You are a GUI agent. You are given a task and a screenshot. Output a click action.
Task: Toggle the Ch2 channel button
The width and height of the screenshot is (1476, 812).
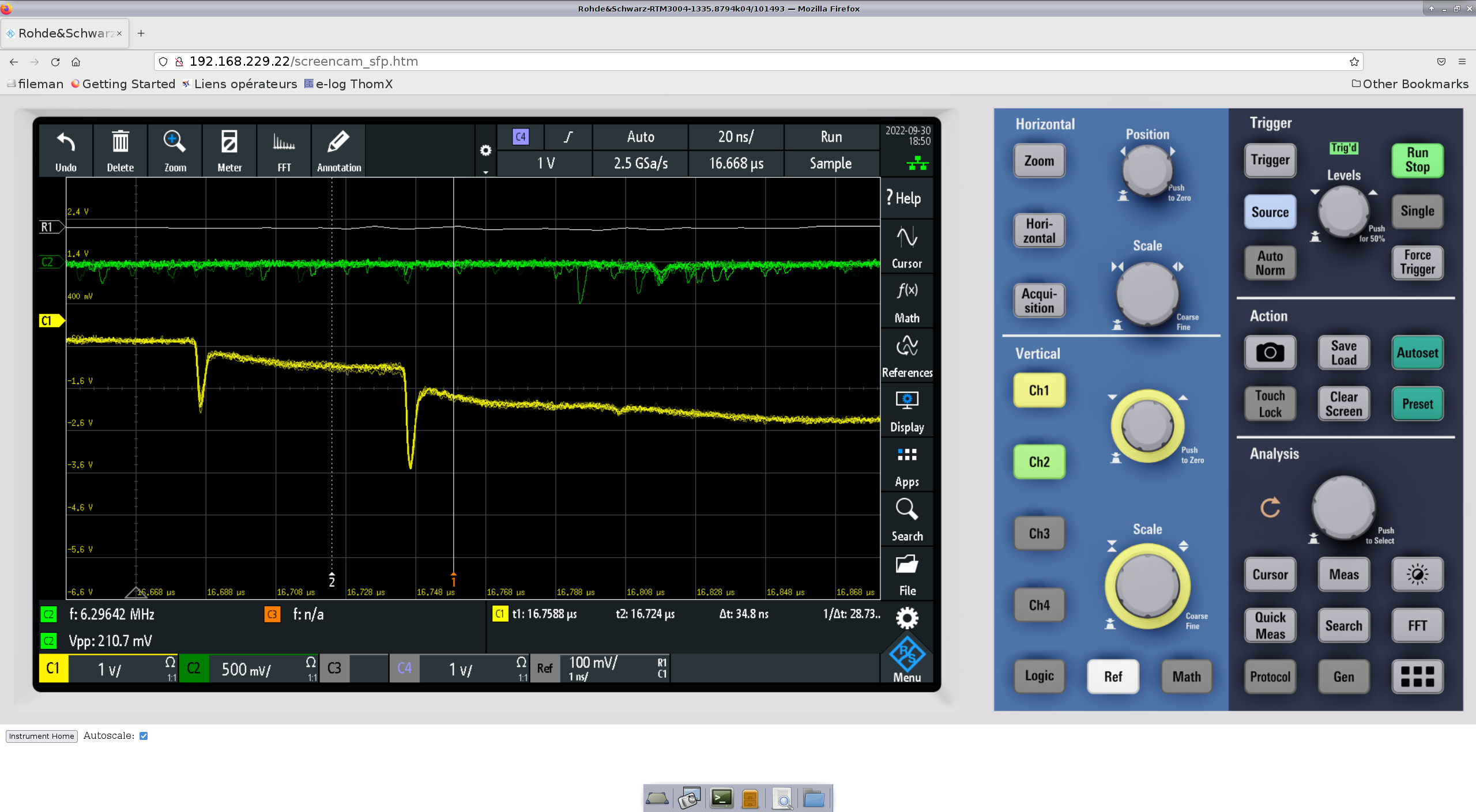click(1039, 462)
